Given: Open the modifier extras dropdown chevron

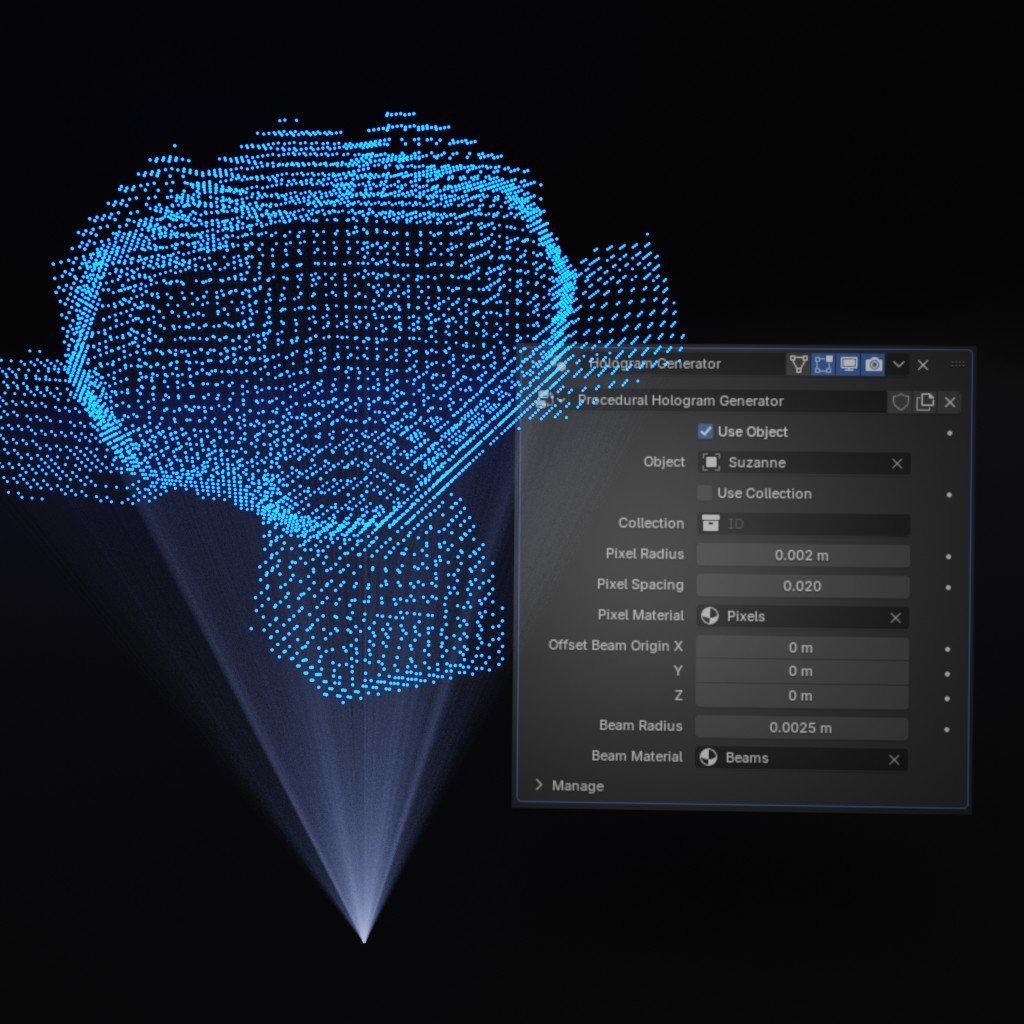Looking at the screenshot, I should [898, 365].
